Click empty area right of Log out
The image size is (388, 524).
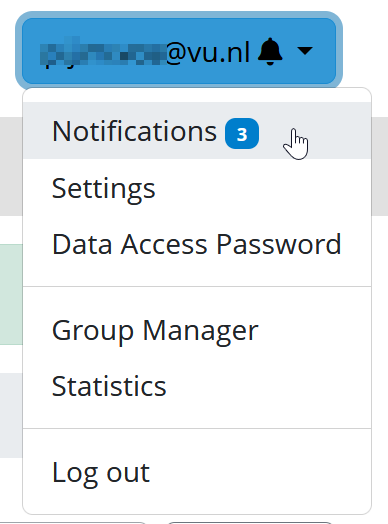point(261,472)
